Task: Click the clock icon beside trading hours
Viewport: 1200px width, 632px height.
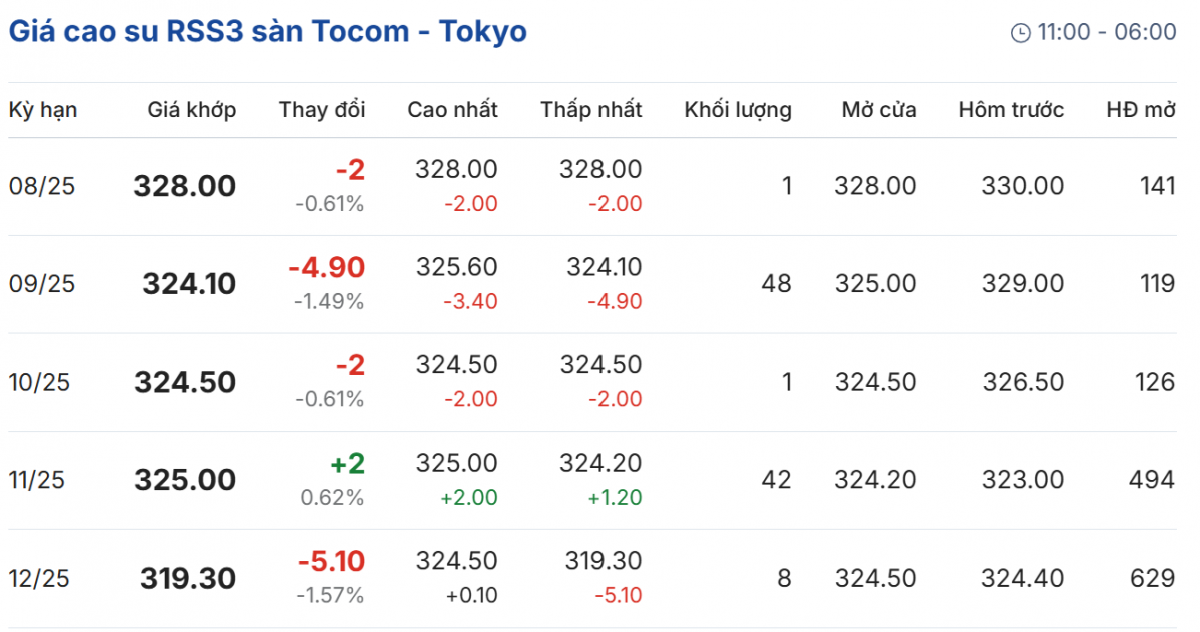Action: point(1020,33)
